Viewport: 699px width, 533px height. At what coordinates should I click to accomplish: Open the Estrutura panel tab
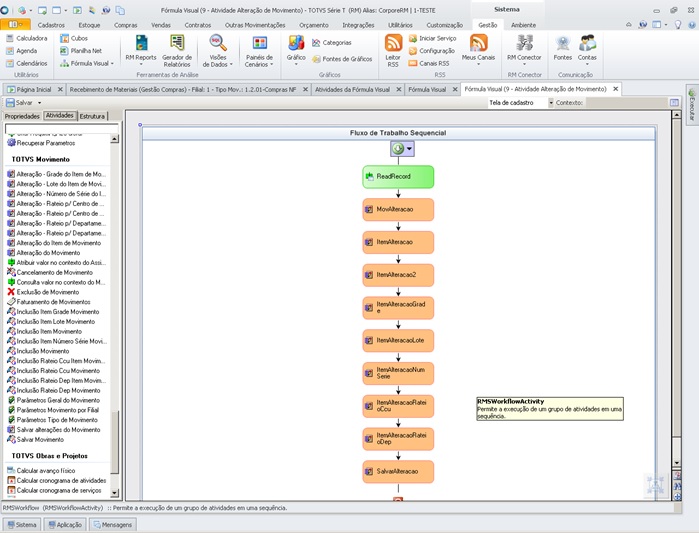pyautogui.click(x=93, y=116)
